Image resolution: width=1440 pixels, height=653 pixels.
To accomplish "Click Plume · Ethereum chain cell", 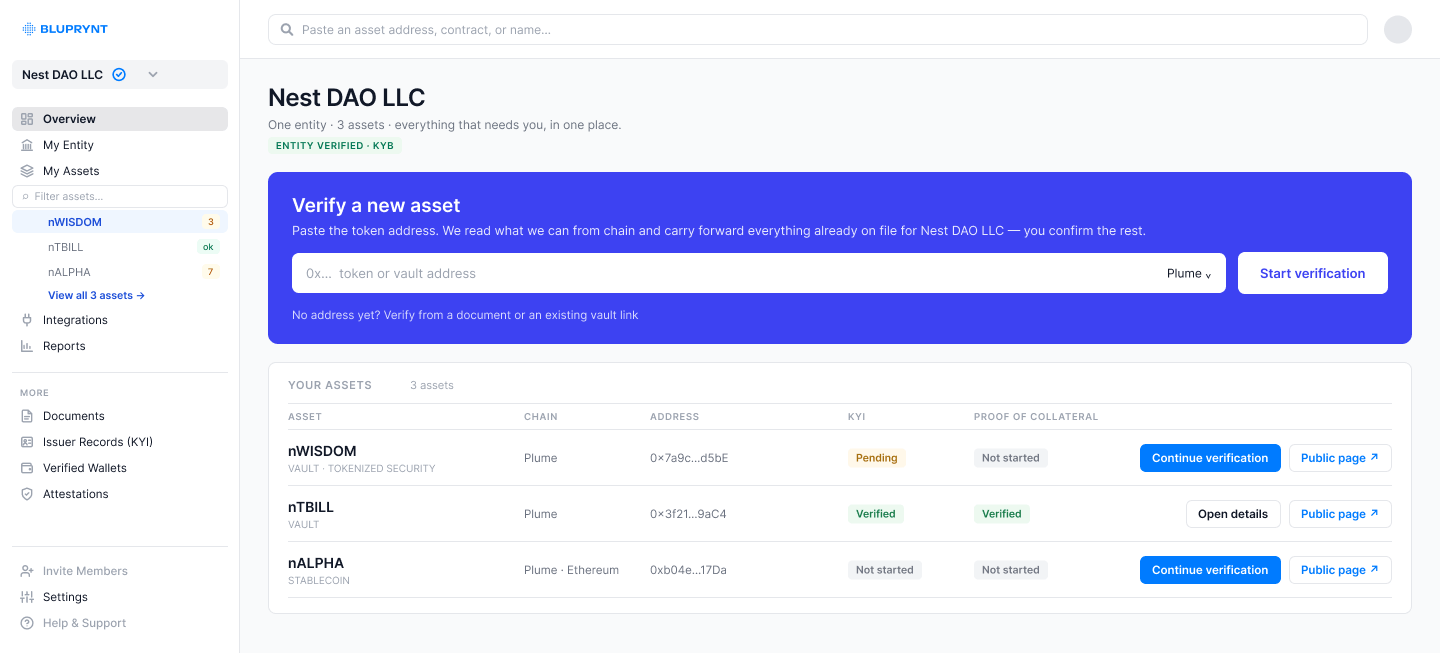I will click(571, 570).
